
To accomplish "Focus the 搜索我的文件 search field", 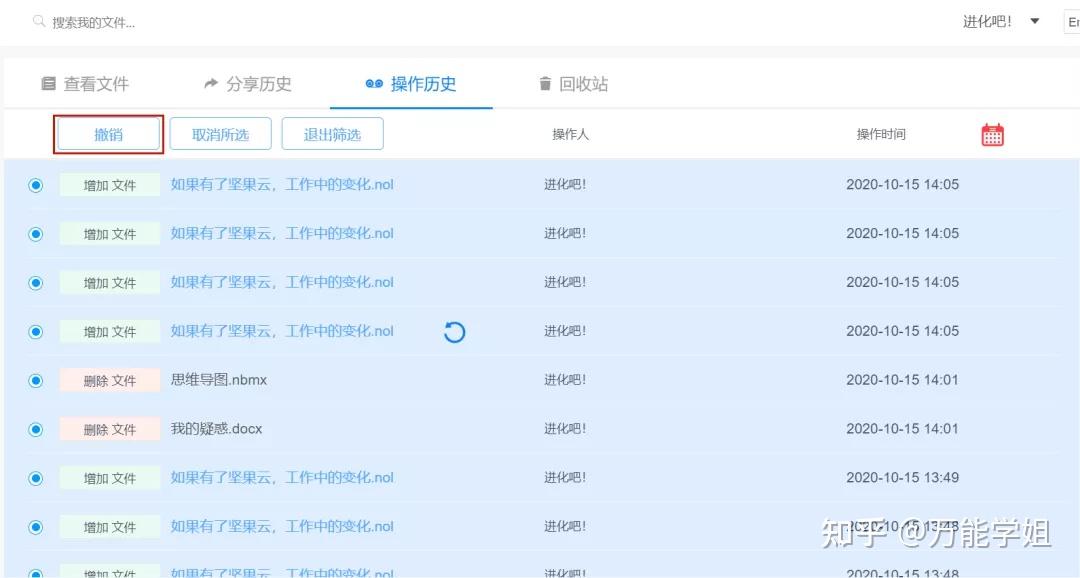I will 94,23.
